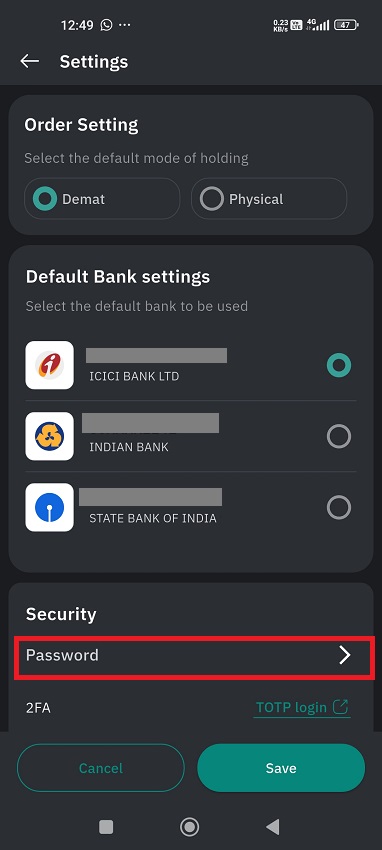Open Password chevron arrow under Security
382x850 pixels.
pyautogui.click(x=345, y=655)
